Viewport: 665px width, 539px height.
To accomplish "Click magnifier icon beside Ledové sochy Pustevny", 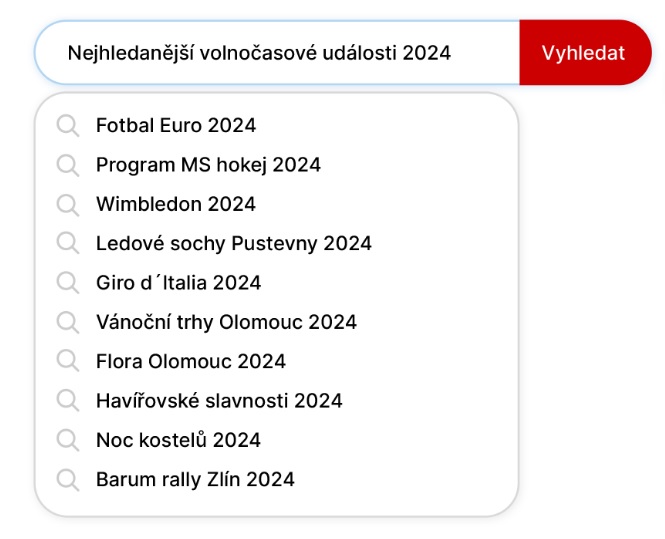I will [68, 244].
